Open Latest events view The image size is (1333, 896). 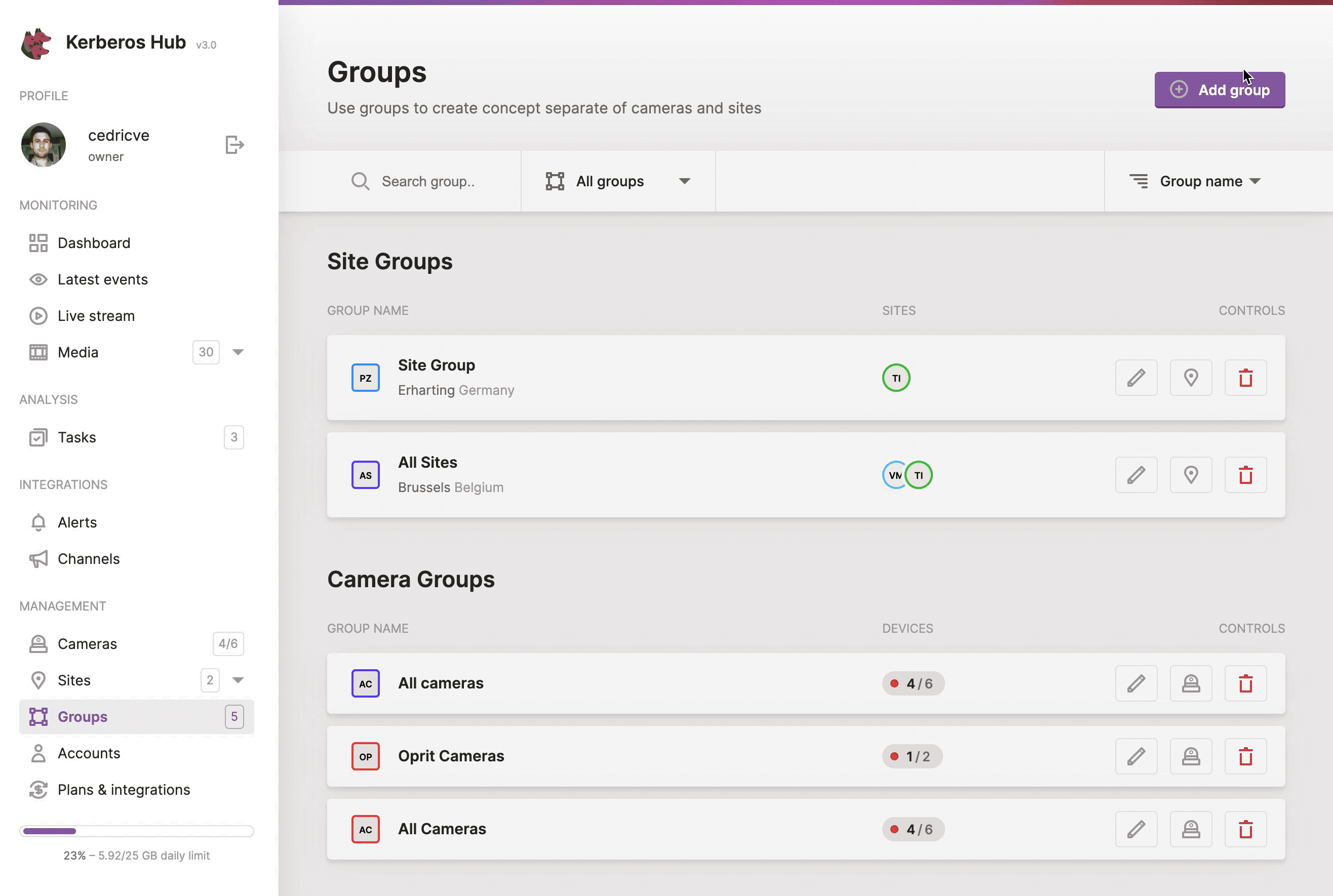pos(103,279)
